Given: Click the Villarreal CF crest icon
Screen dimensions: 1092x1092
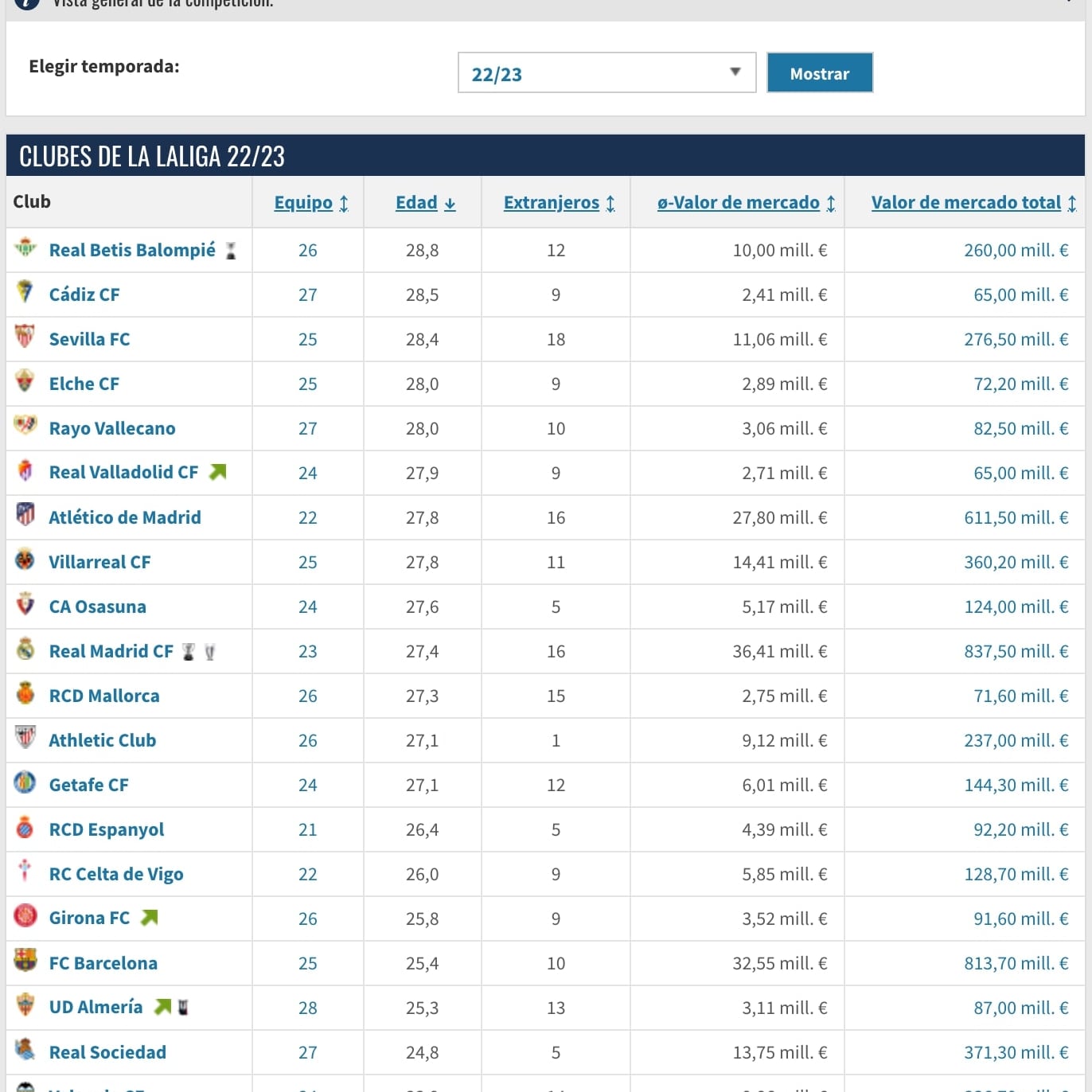Looking at the screenshot, I should (25, 560).
